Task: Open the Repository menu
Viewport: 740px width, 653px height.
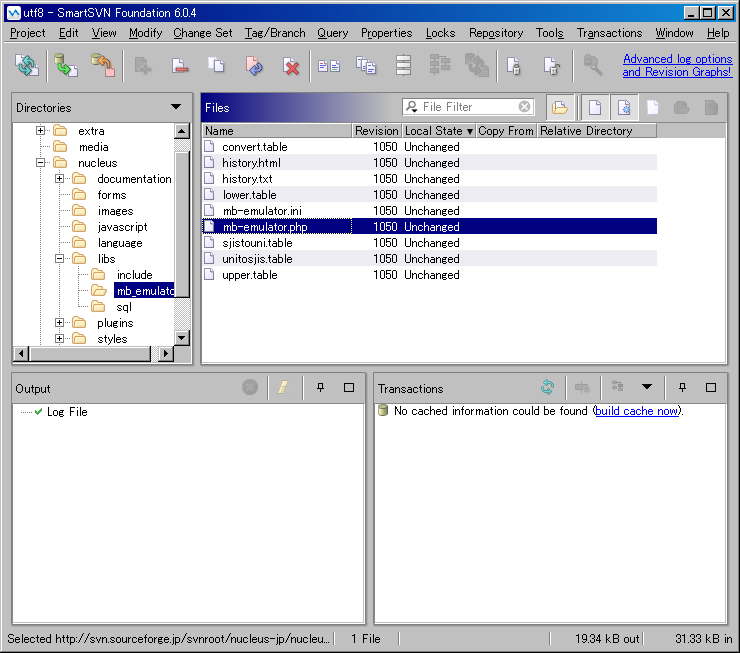Action: [495, 33]
